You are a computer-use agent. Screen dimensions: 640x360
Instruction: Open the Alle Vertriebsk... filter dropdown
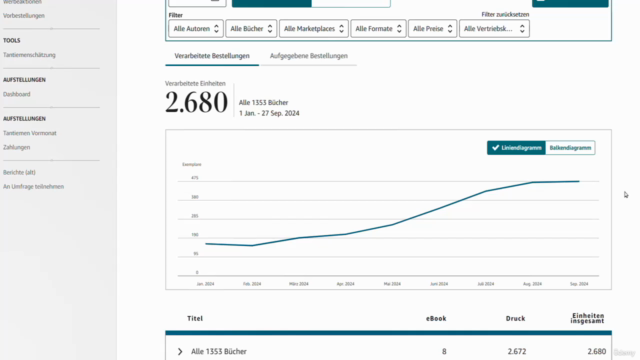494,29
